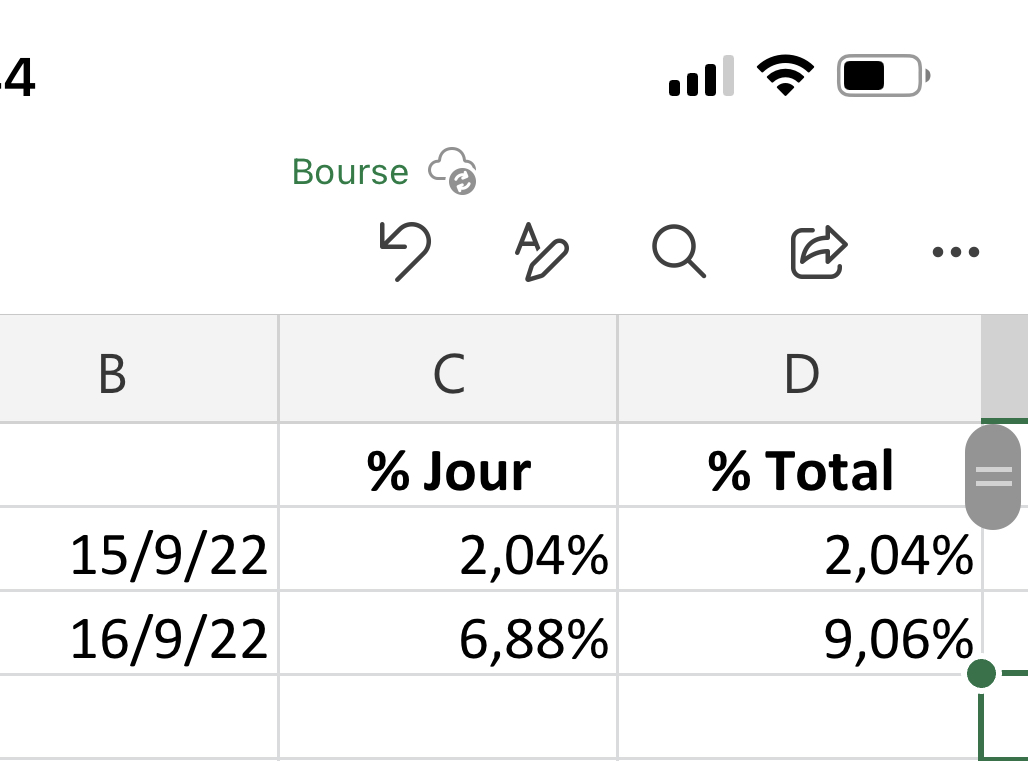1028x761 pixels.
Task: Select column D header
Action: click(x=801, y=374)
